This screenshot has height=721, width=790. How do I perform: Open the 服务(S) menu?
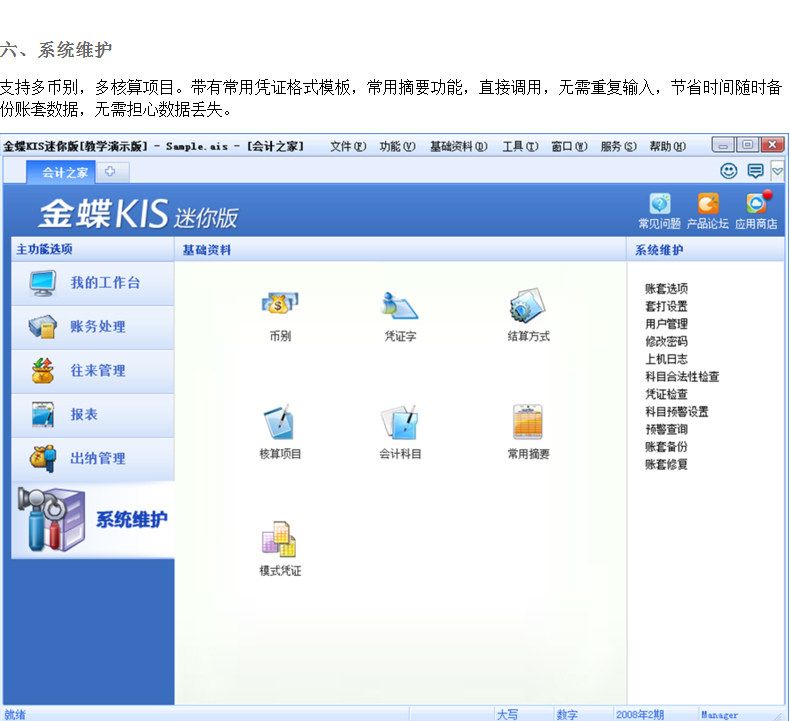pyautogui.click(x=618, y=147)
